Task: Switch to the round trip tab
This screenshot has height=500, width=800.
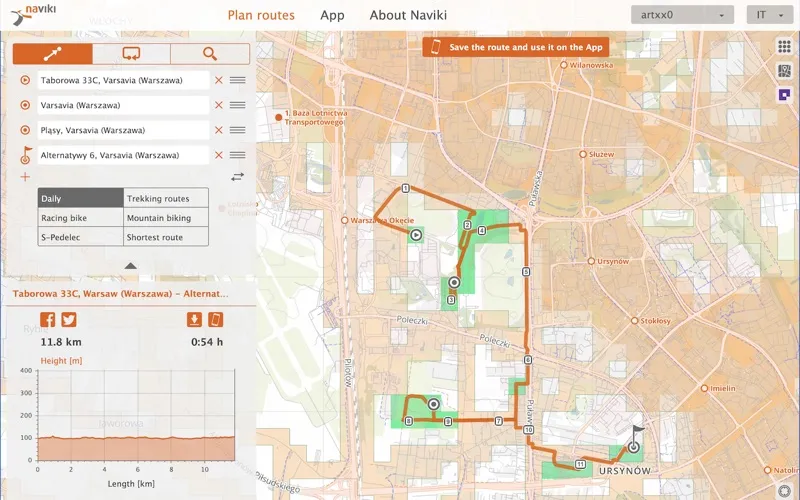Action: click(x=131, y=54)
